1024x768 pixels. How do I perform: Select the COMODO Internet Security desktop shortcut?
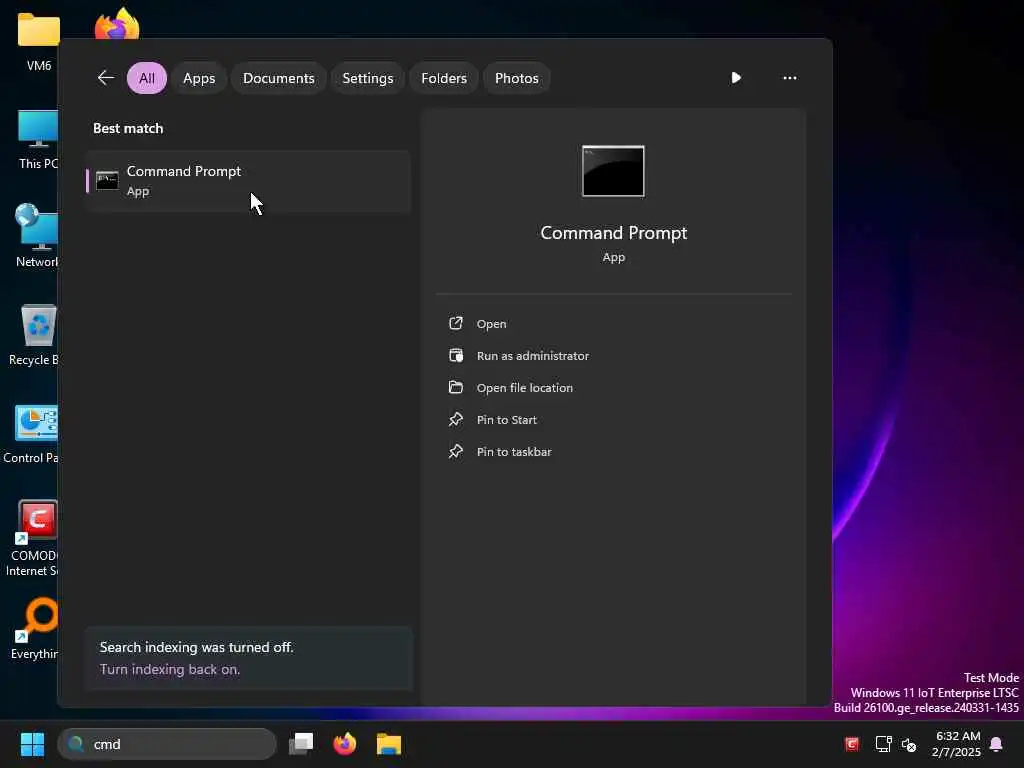(31, 538)
